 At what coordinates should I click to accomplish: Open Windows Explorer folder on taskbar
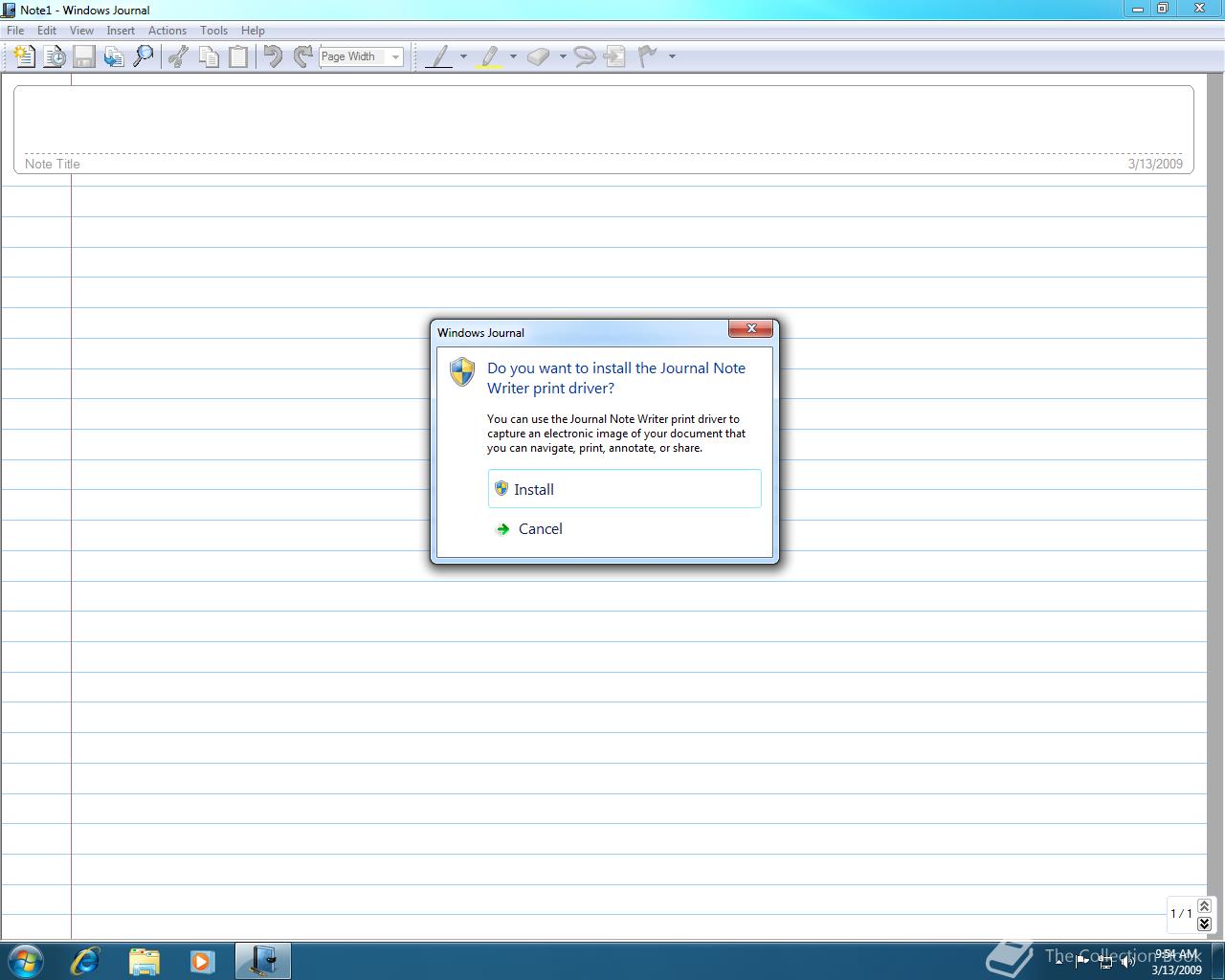coord(144,960)
